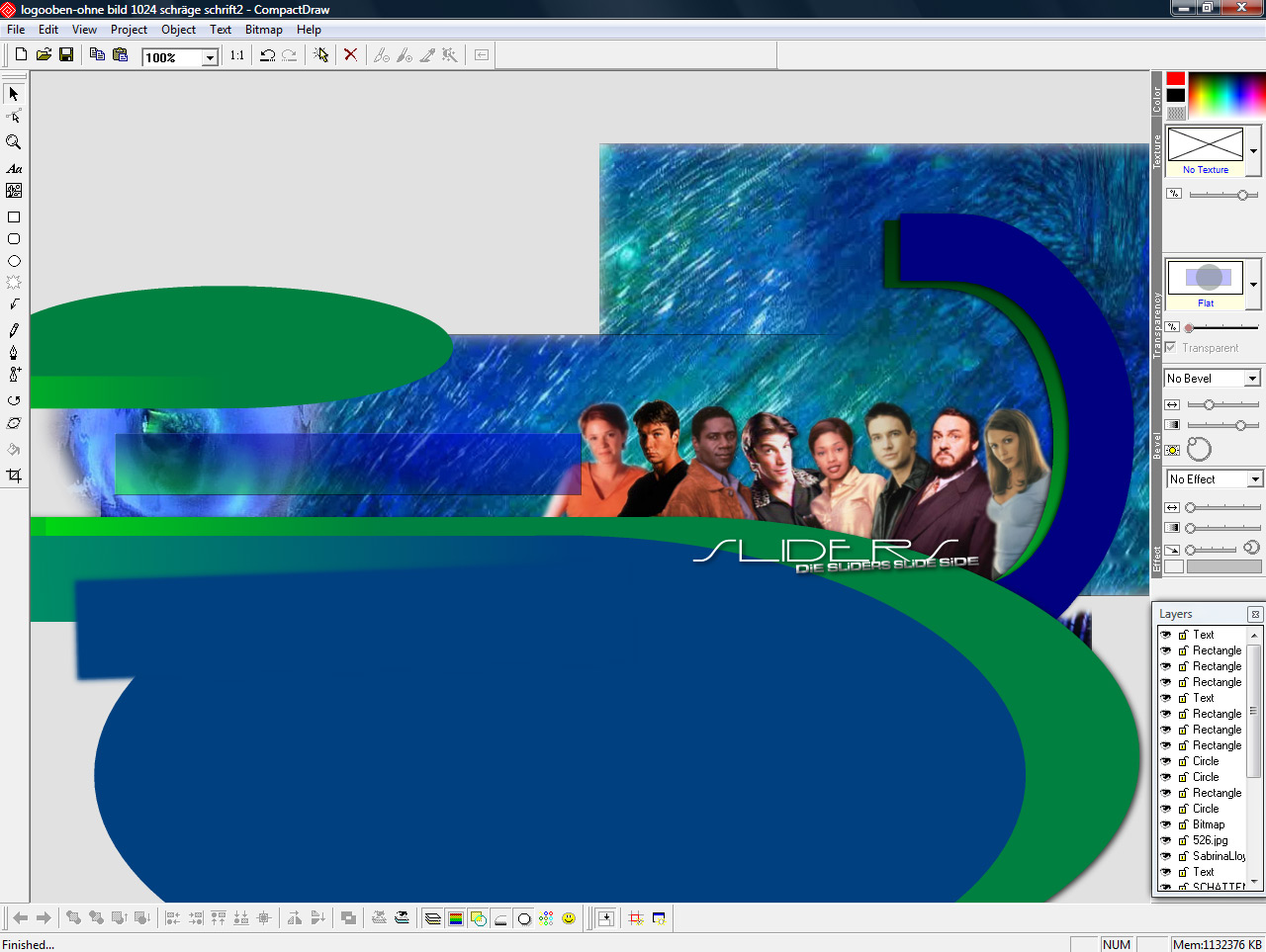1266x952 pixels.
Task: Toggle the Transparent checkbox
Action: 1171,348
